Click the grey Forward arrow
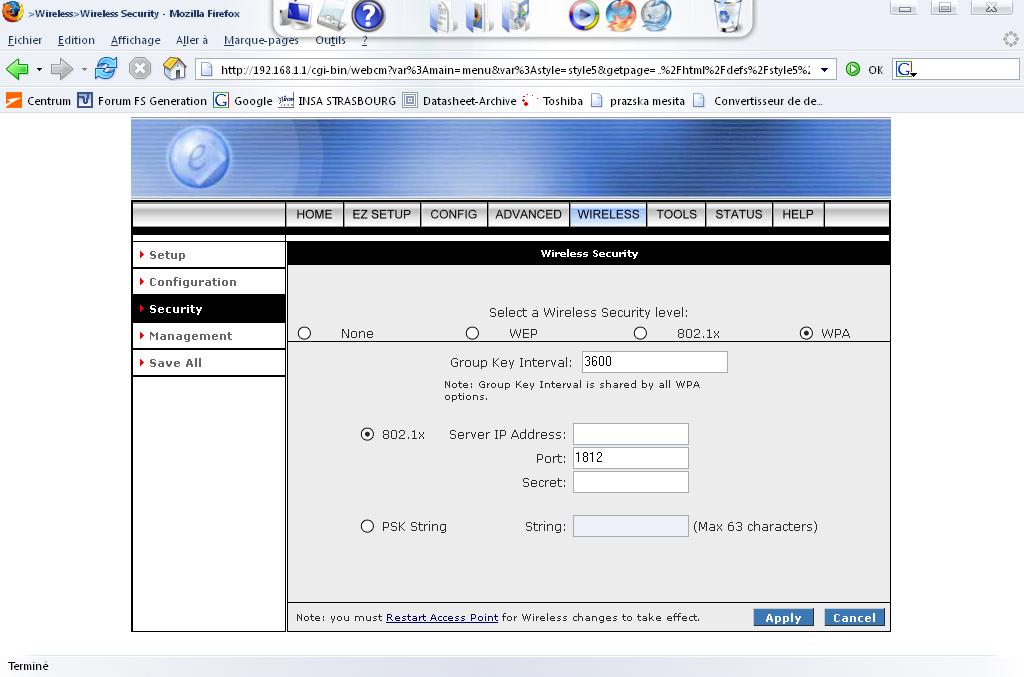Screen dimensions: 1024x677 (x=61, y=69)
